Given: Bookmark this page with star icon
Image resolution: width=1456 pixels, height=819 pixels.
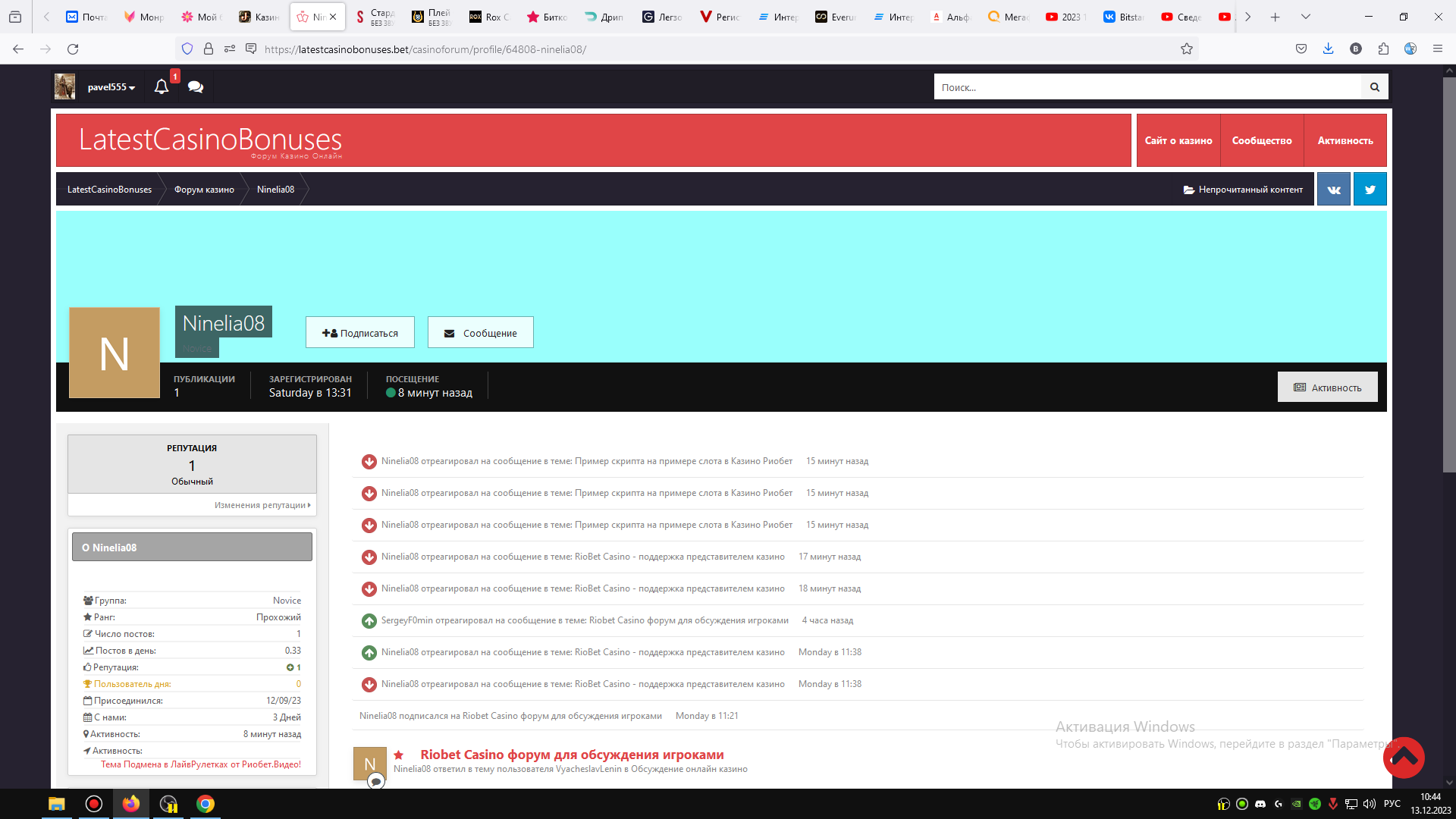Looking at the screenshot, I should pos(1186,49).
